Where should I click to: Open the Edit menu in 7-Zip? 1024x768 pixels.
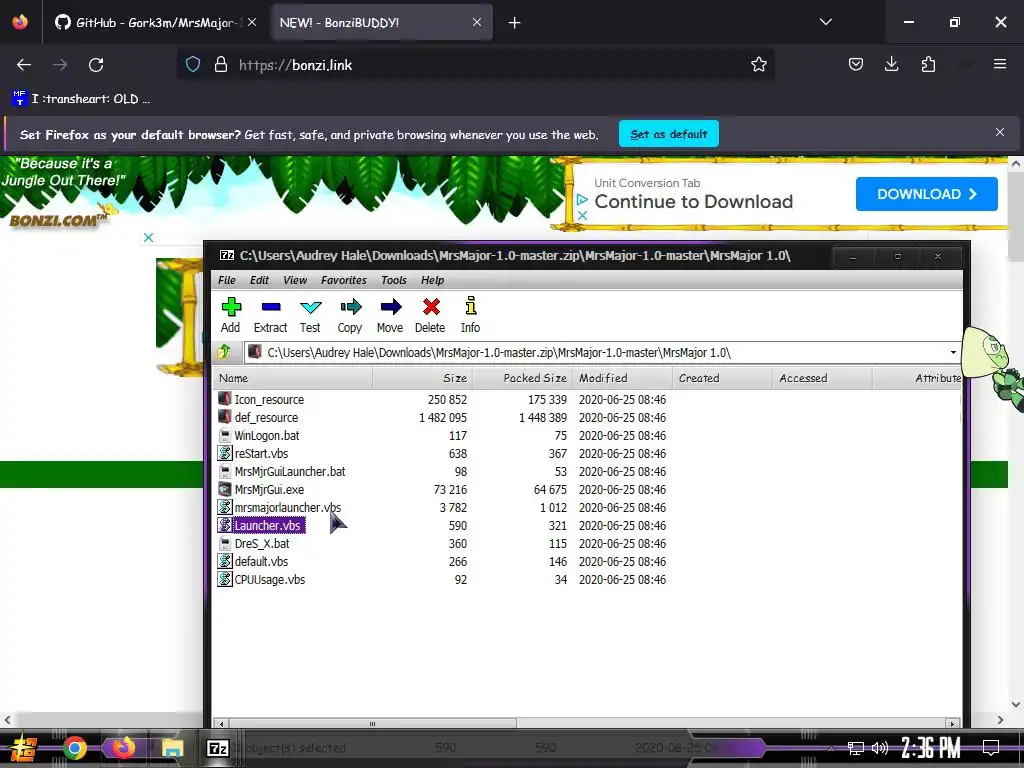coord(259,280)
